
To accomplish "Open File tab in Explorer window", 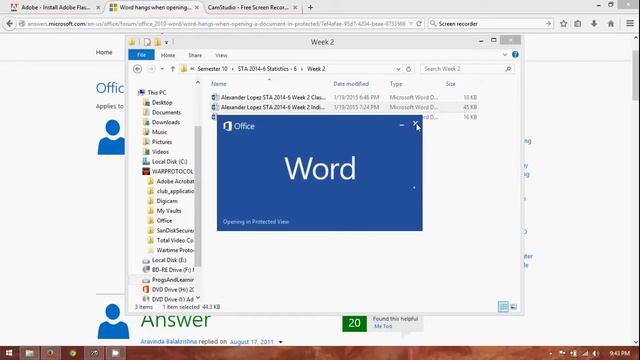I will [x=141, y=55].
